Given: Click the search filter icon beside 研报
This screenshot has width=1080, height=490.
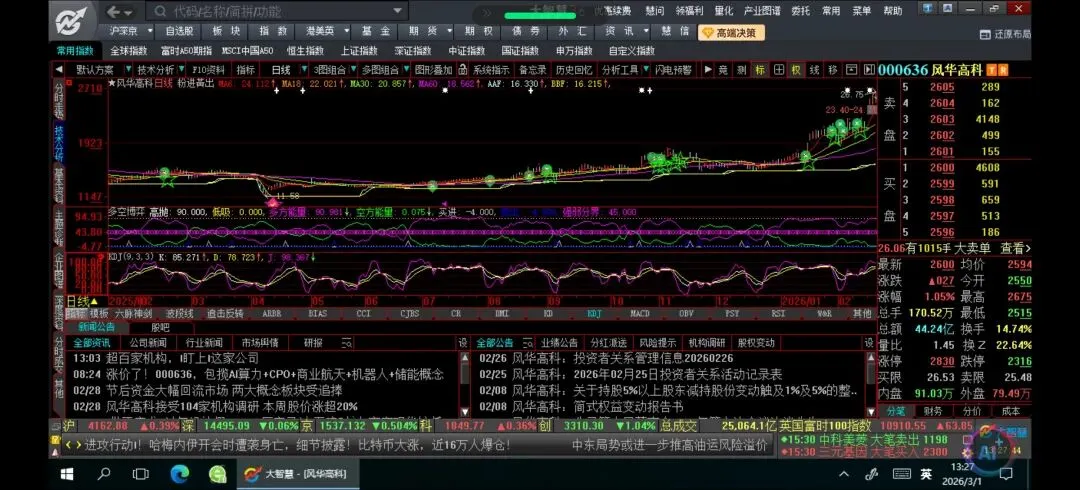Looking at the screenshot, I should click(347, 343).
